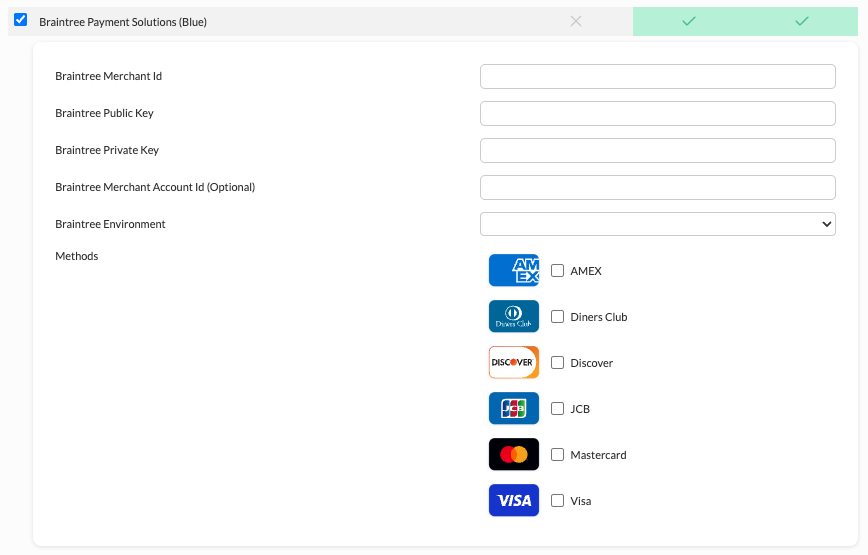868x555 pixels.
Task: Click the Mastercard label text
Action: point(598,455)
